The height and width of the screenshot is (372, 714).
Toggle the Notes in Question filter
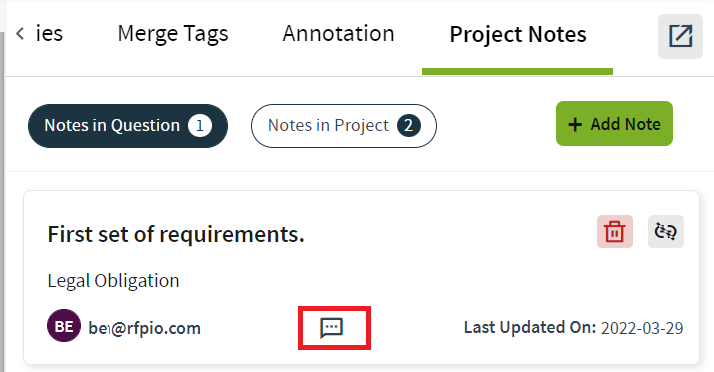coord(128,126)
